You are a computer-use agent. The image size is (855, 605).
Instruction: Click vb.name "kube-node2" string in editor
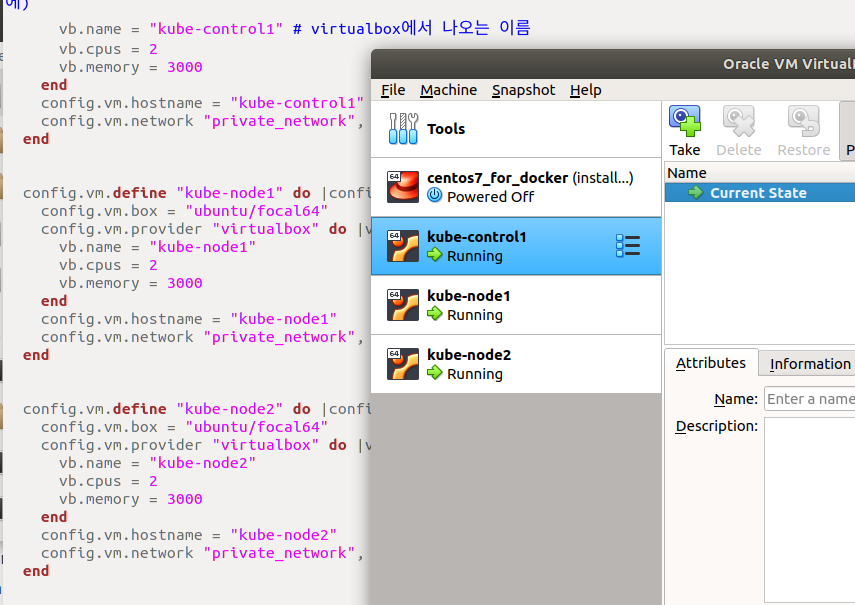pyautogui.click(x=203, y=463)
